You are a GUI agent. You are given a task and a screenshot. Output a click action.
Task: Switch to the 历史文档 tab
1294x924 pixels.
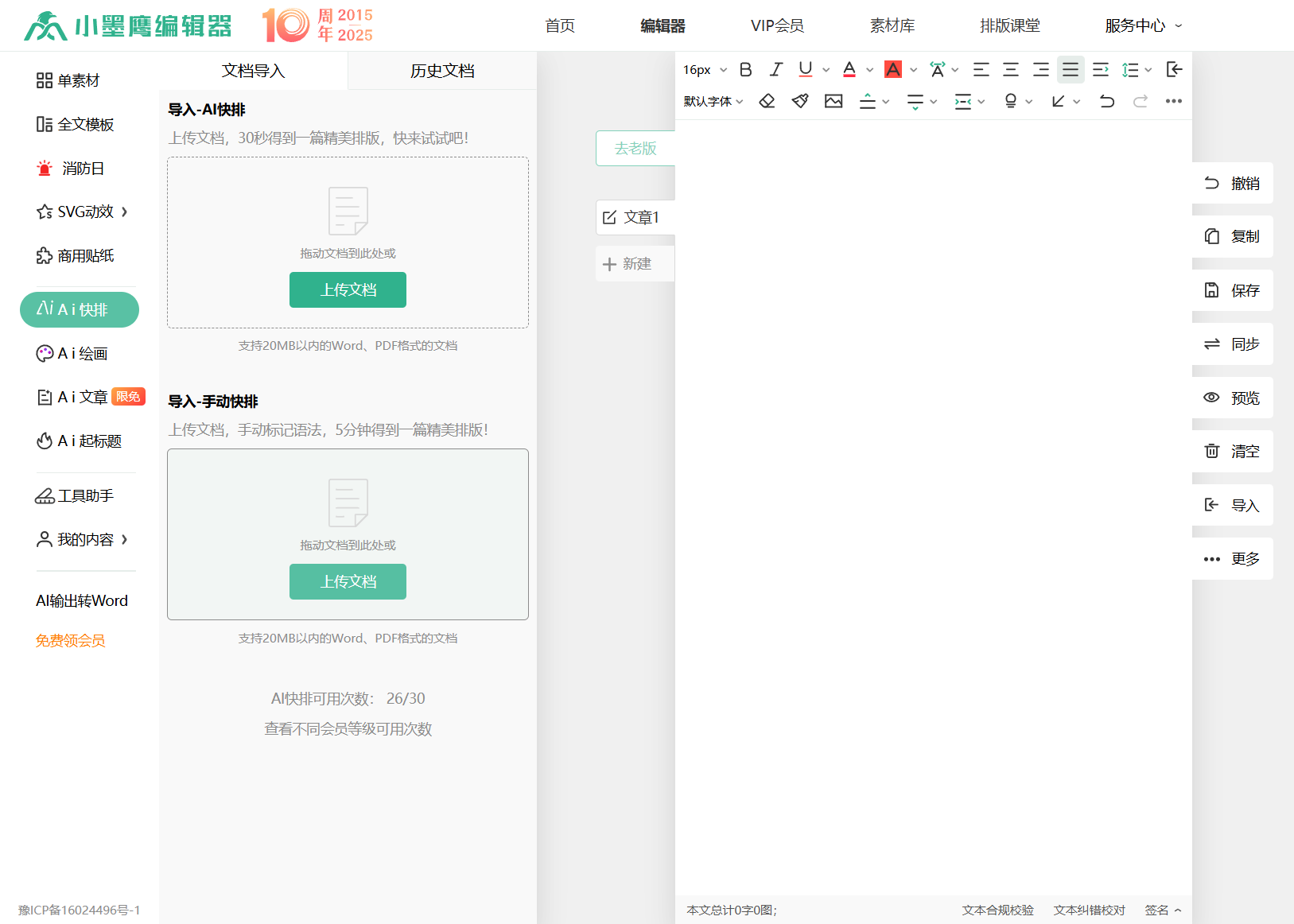click(x=442, y=71)
